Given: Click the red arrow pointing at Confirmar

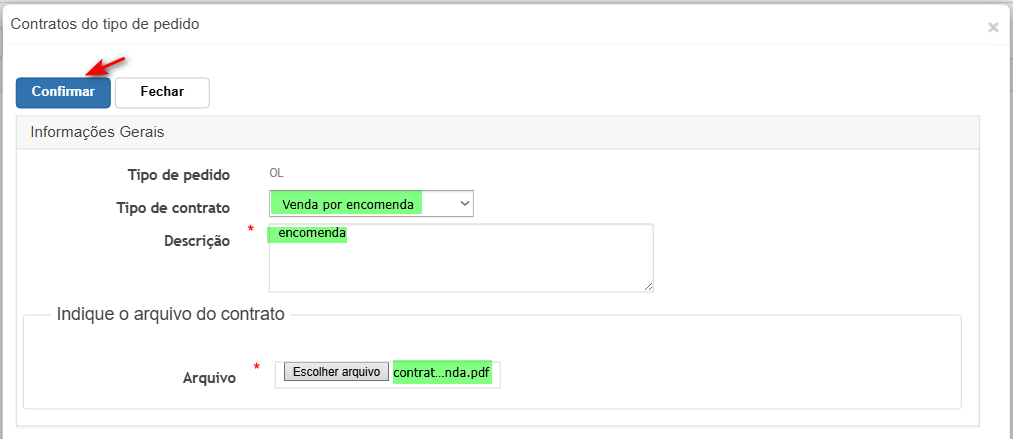Looking at the screenshot, I should point(105,66).
